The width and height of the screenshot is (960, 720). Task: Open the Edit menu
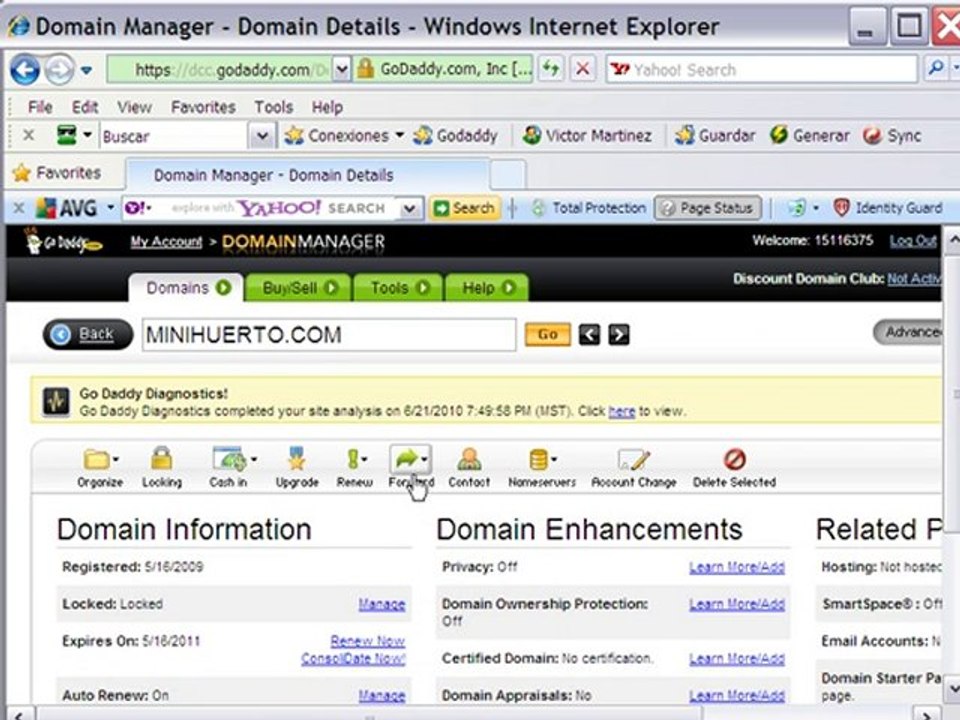(85, 107)
